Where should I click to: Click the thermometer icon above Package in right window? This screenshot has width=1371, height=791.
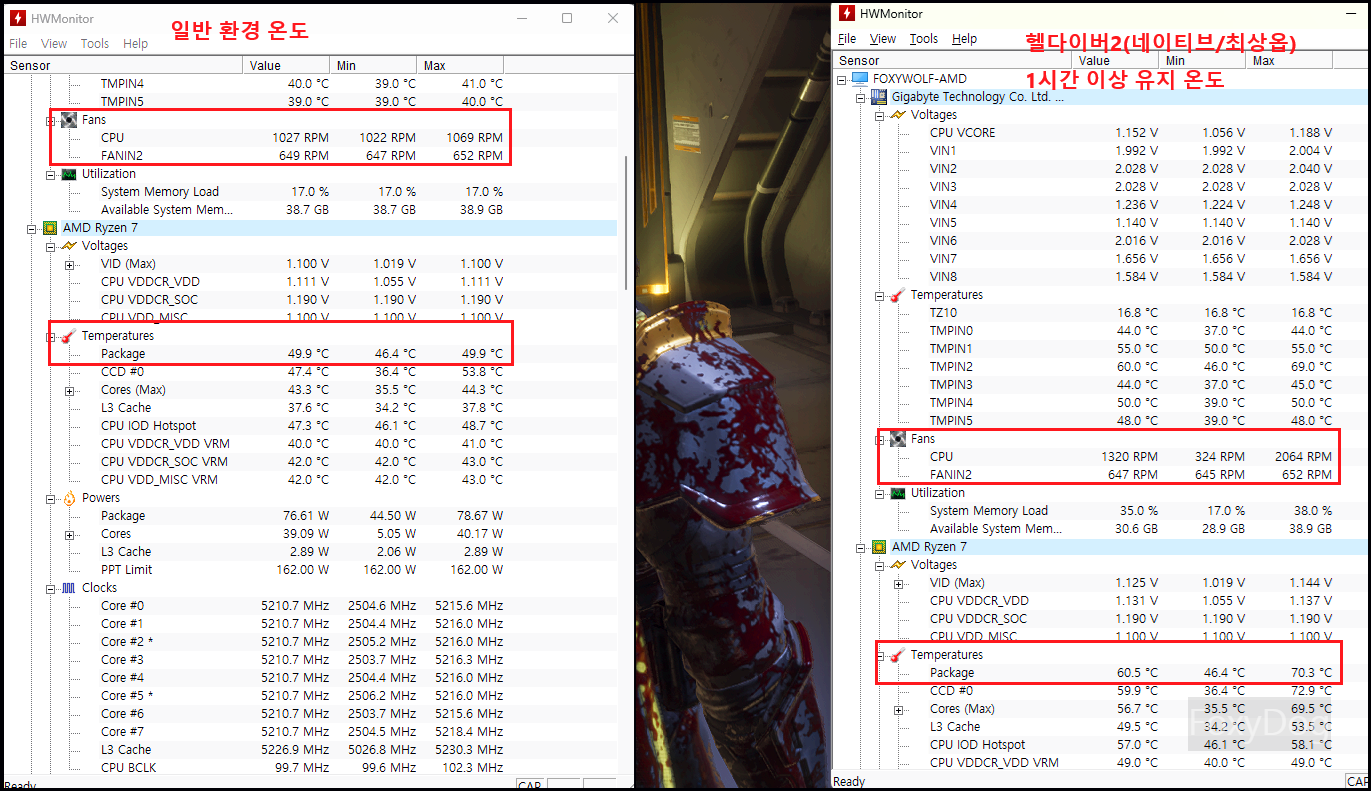click(x=898, y=655)
